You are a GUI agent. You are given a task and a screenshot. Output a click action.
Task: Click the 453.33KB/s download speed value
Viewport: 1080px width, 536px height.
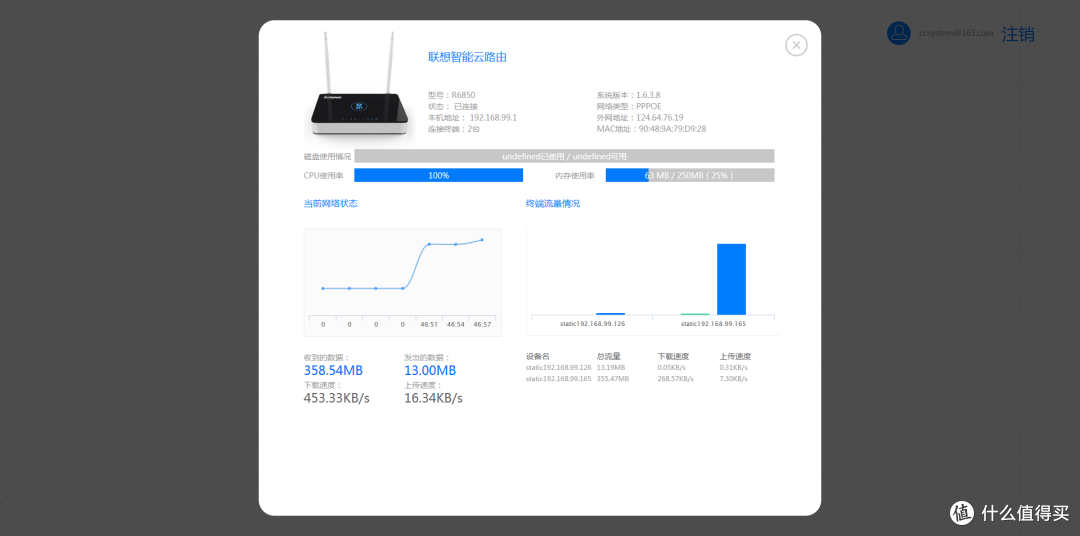[337, 398]
